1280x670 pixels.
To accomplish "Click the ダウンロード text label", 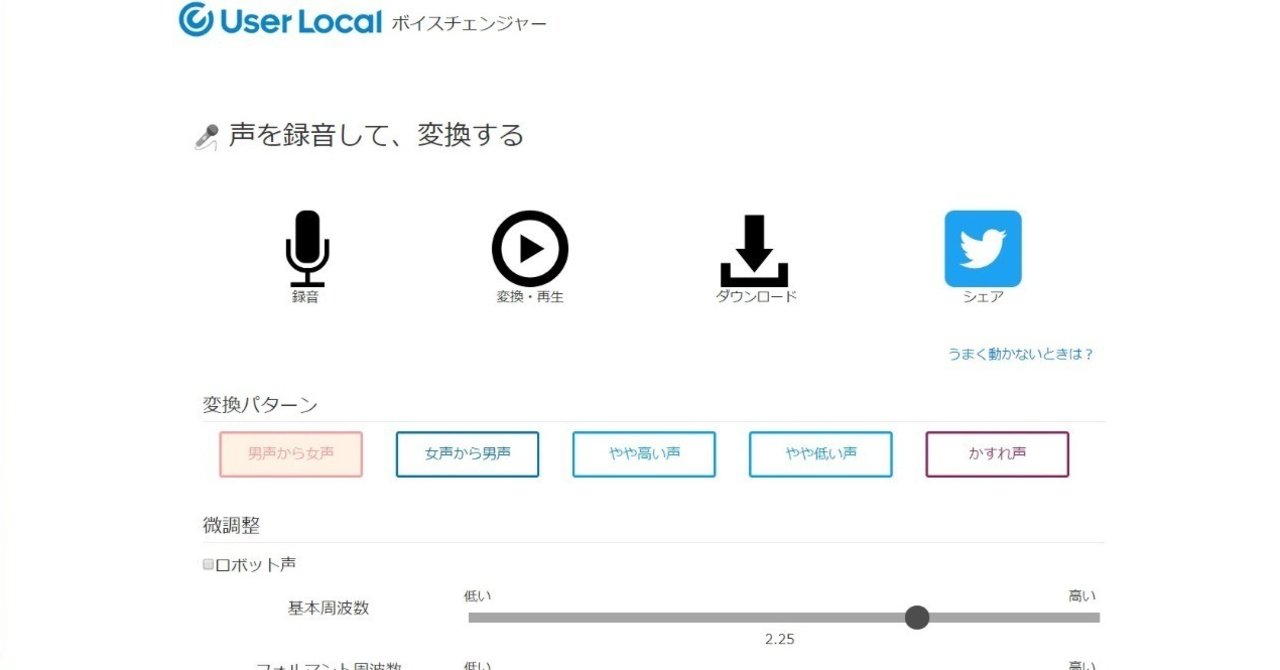I will pyautogui.click(x=756, y=297).
